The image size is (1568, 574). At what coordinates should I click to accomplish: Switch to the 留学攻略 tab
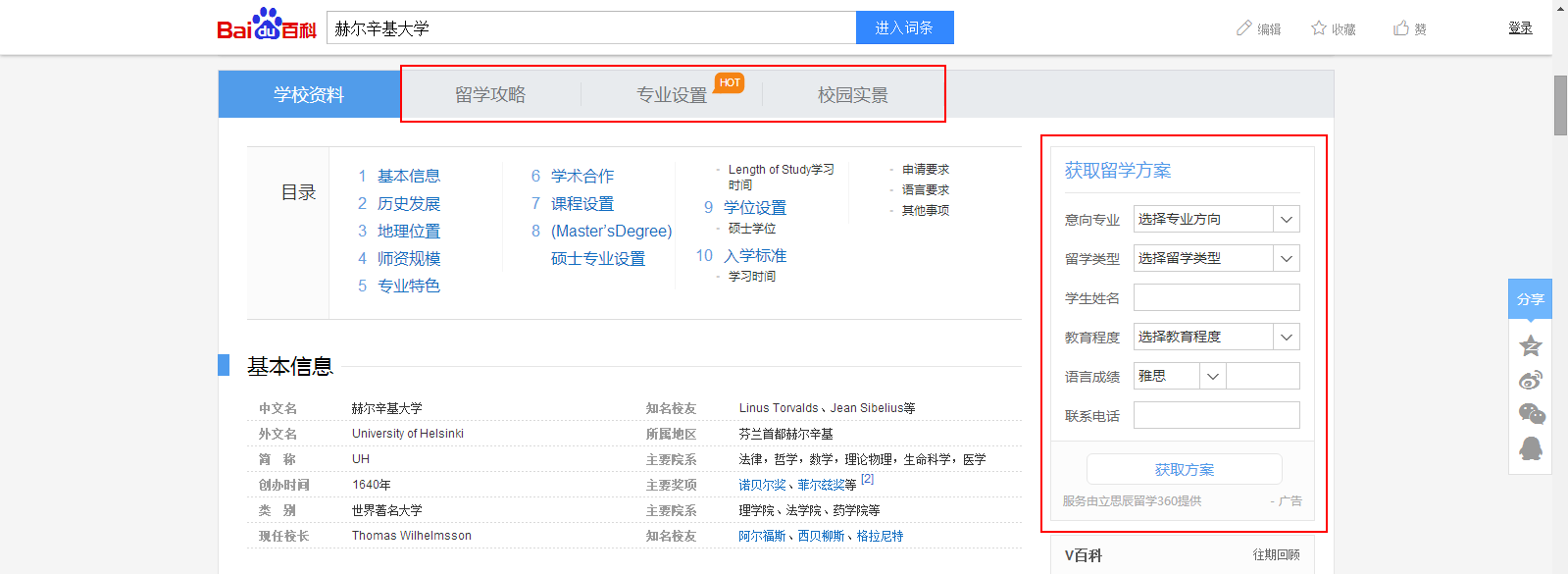point(490,95)
